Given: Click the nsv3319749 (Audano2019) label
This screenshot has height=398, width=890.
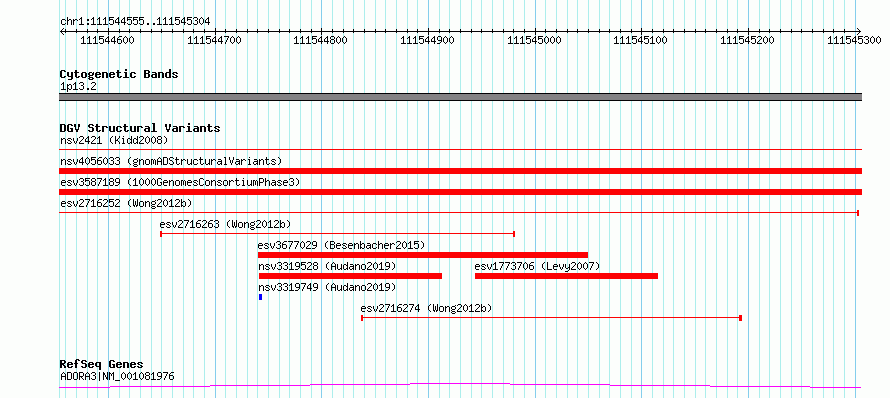Looking at the screenshot, I should pos(328,287).
